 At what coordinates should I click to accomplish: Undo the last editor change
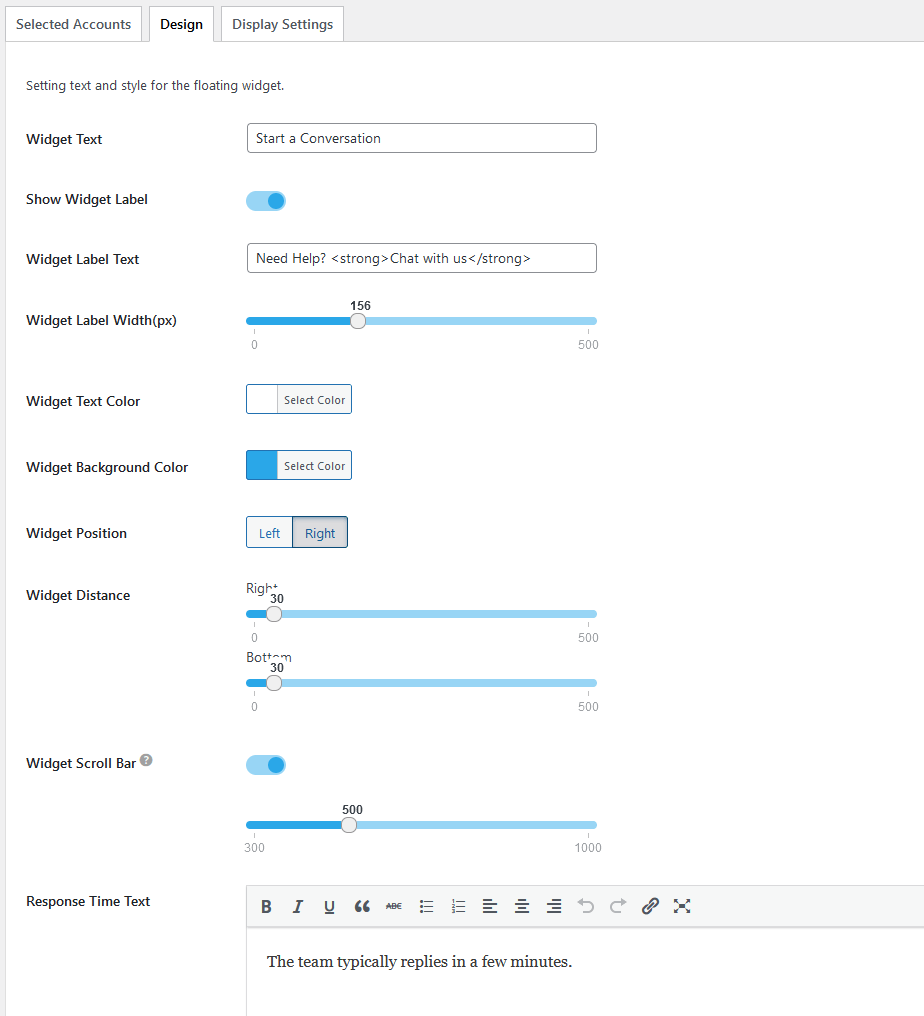[586, 906]
